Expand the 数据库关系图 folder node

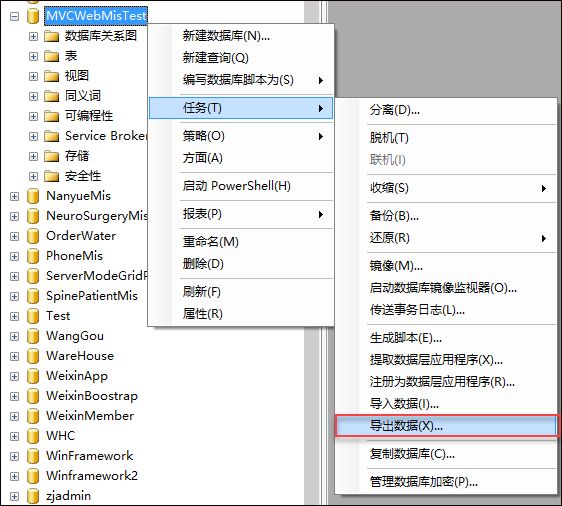(x=33, y=37)
